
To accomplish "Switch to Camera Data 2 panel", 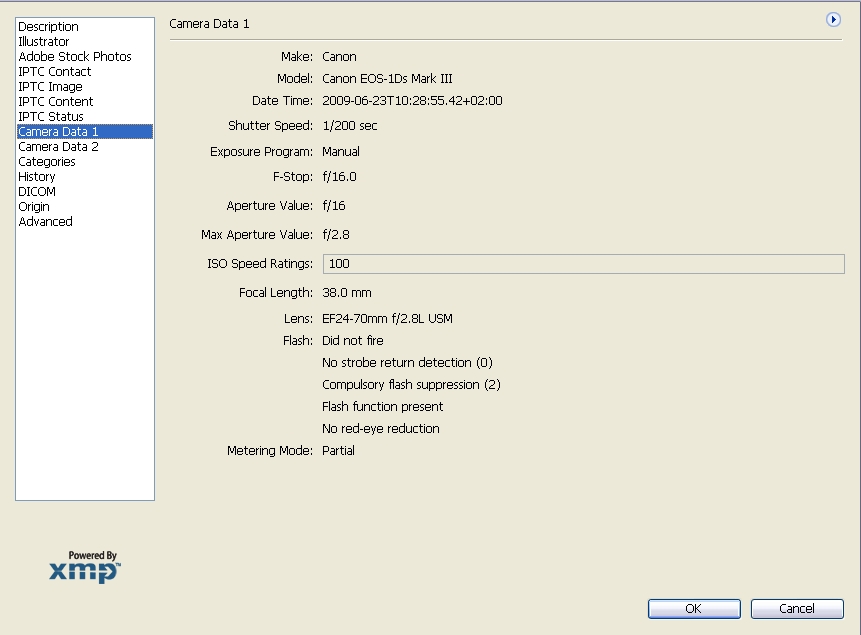I will [58, 147].
